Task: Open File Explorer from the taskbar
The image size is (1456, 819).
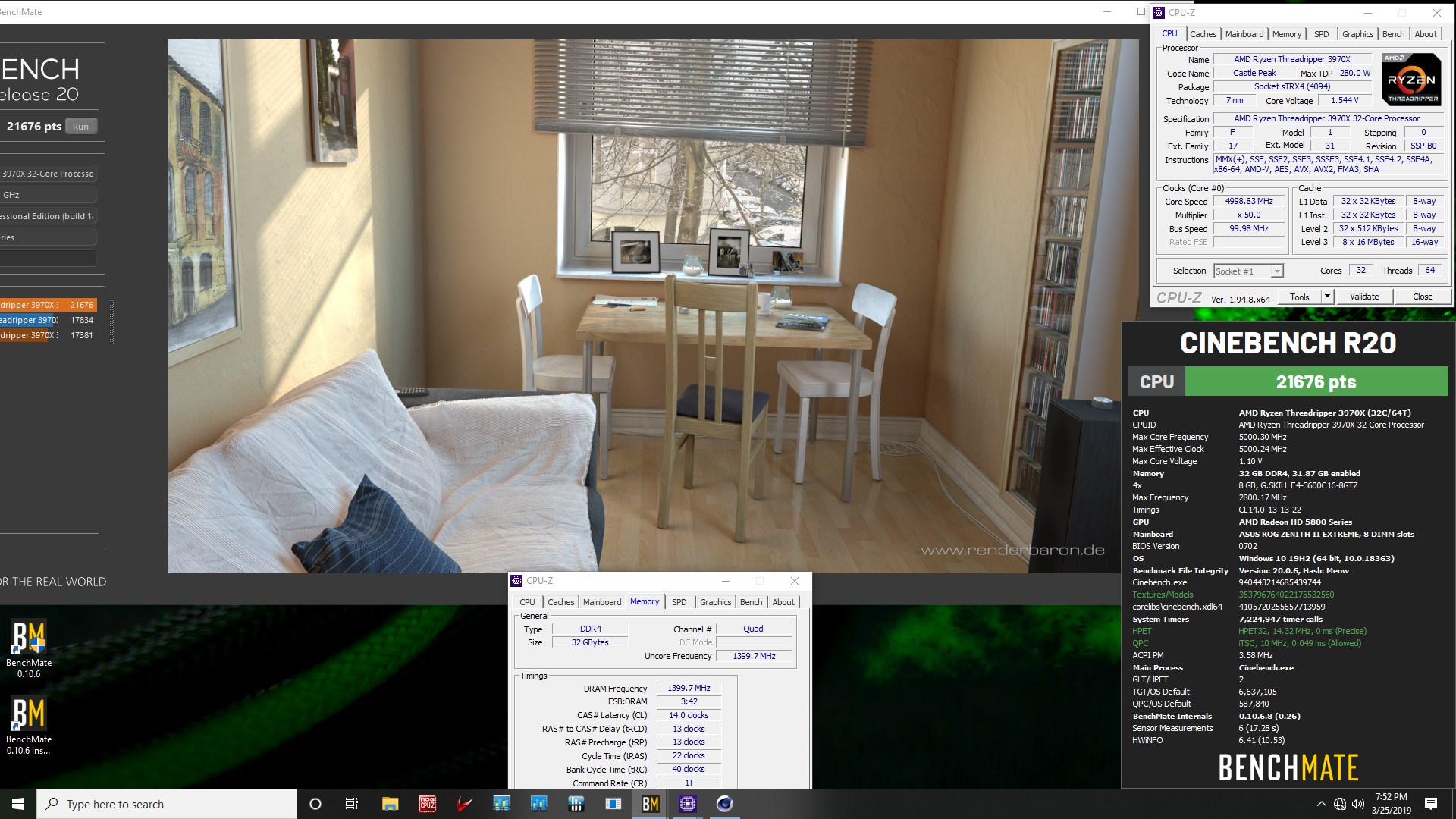Action: click(390, 804)
